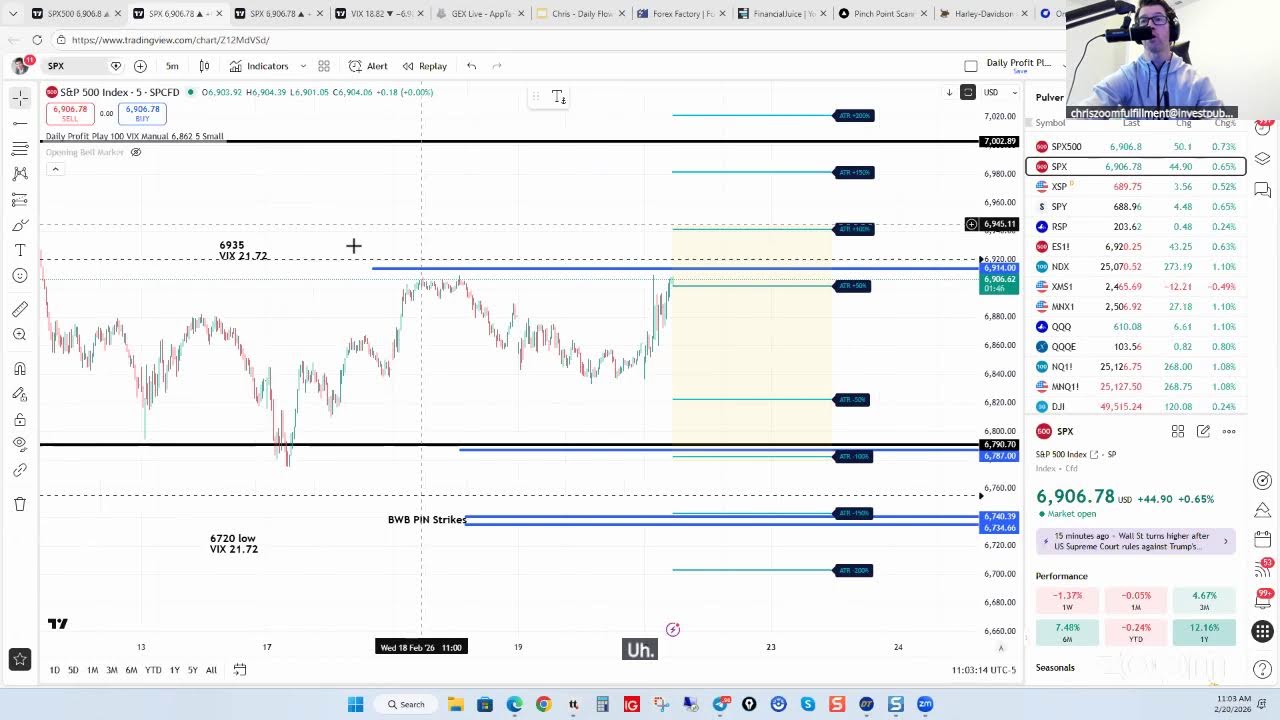
Task: Open the Indicators dialog
Action: 259,66
